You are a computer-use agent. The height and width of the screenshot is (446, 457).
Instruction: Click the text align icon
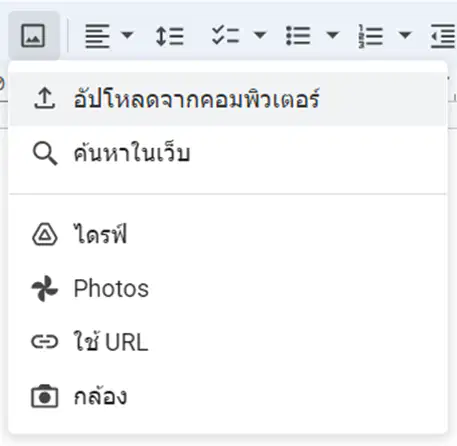pyautogui.click(x=97, y=36)
